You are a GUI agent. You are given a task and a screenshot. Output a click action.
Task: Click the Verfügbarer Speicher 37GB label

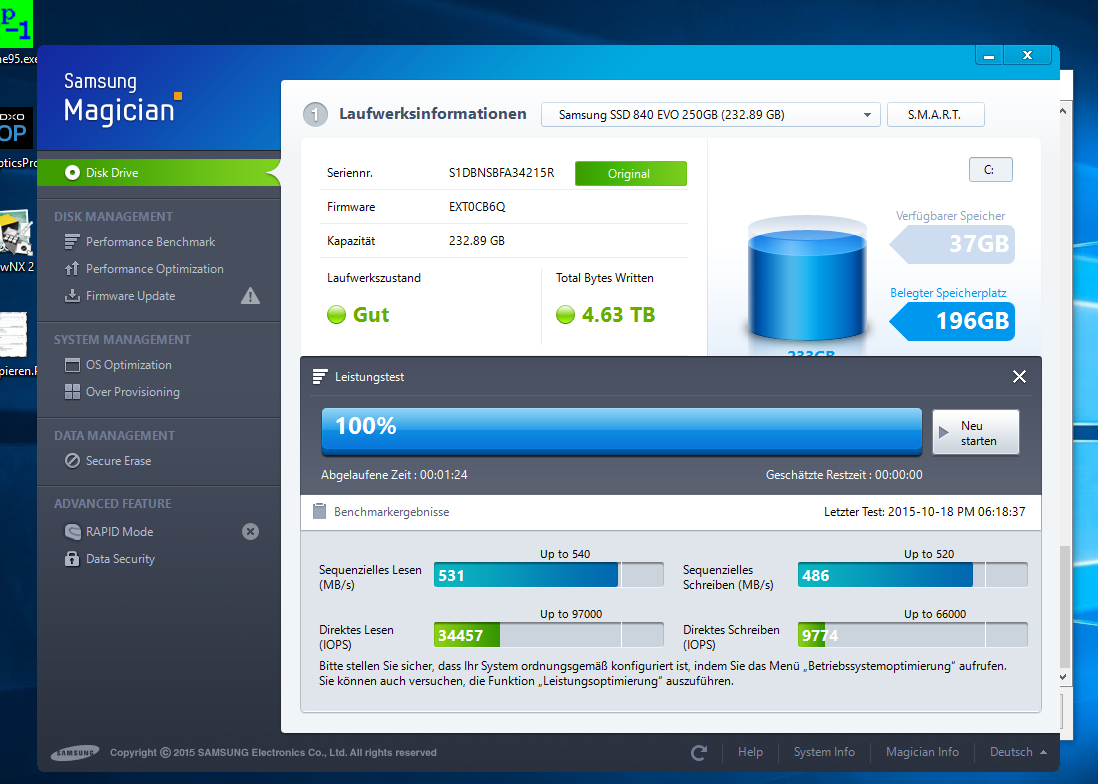coord(952,244)
